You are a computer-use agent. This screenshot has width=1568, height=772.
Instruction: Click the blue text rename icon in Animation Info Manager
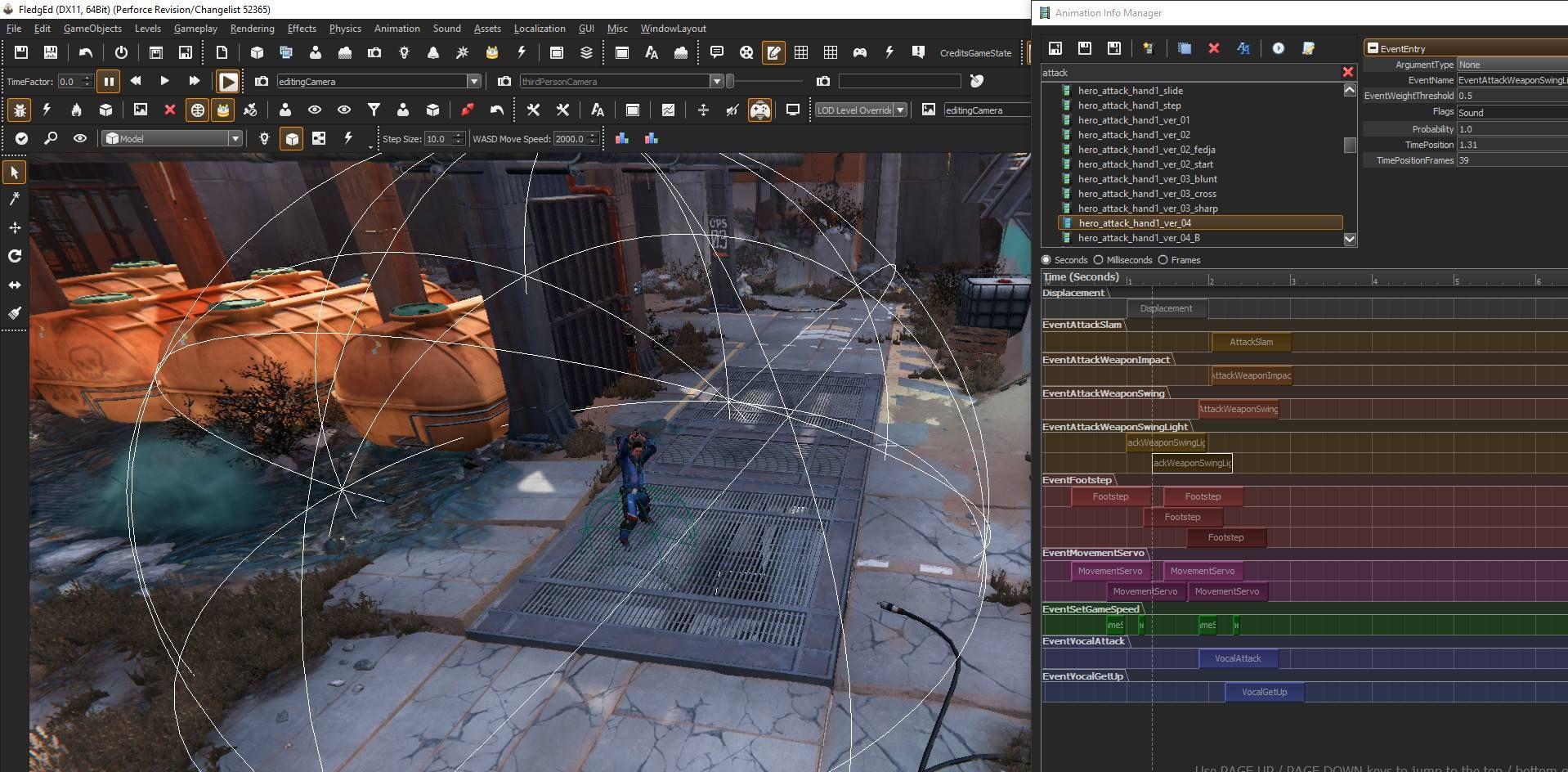[x=1243, y=48]
